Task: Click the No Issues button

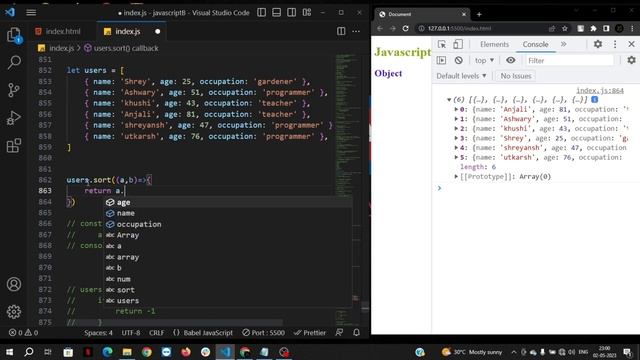Action: [516, 76]
